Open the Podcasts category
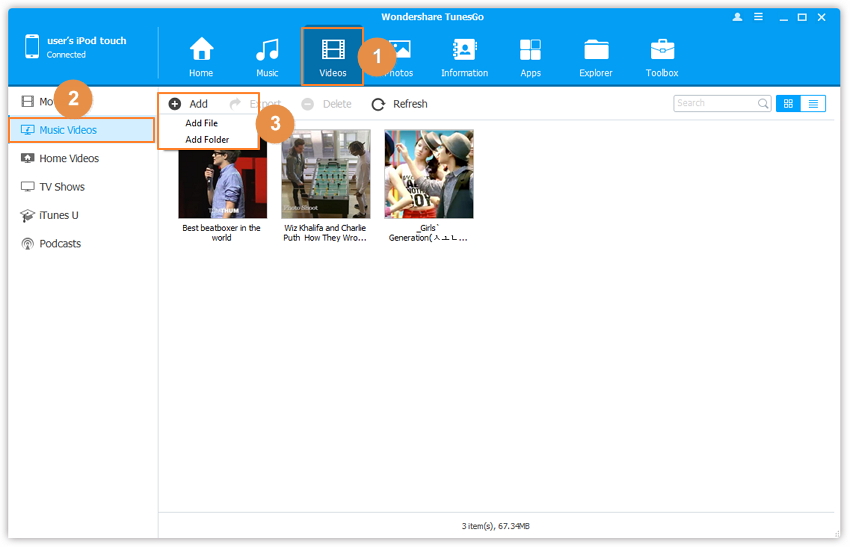Viewport: 850px width, 547px height. tap(60, 243)
